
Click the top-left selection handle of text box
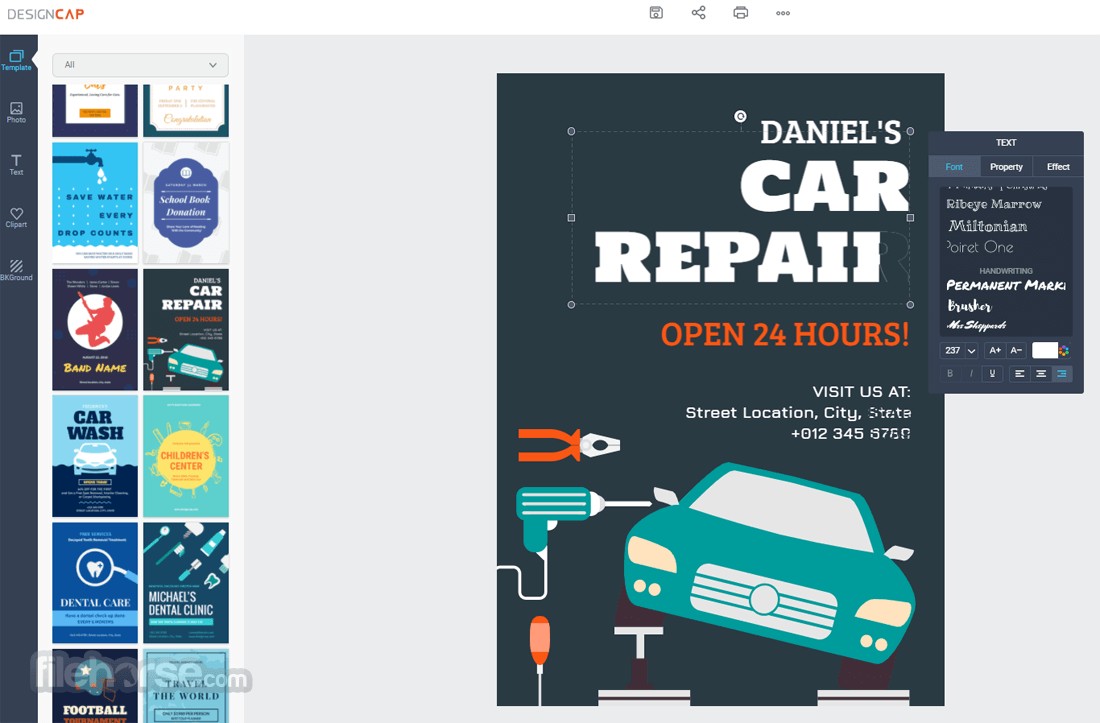(x=571, y=131)
